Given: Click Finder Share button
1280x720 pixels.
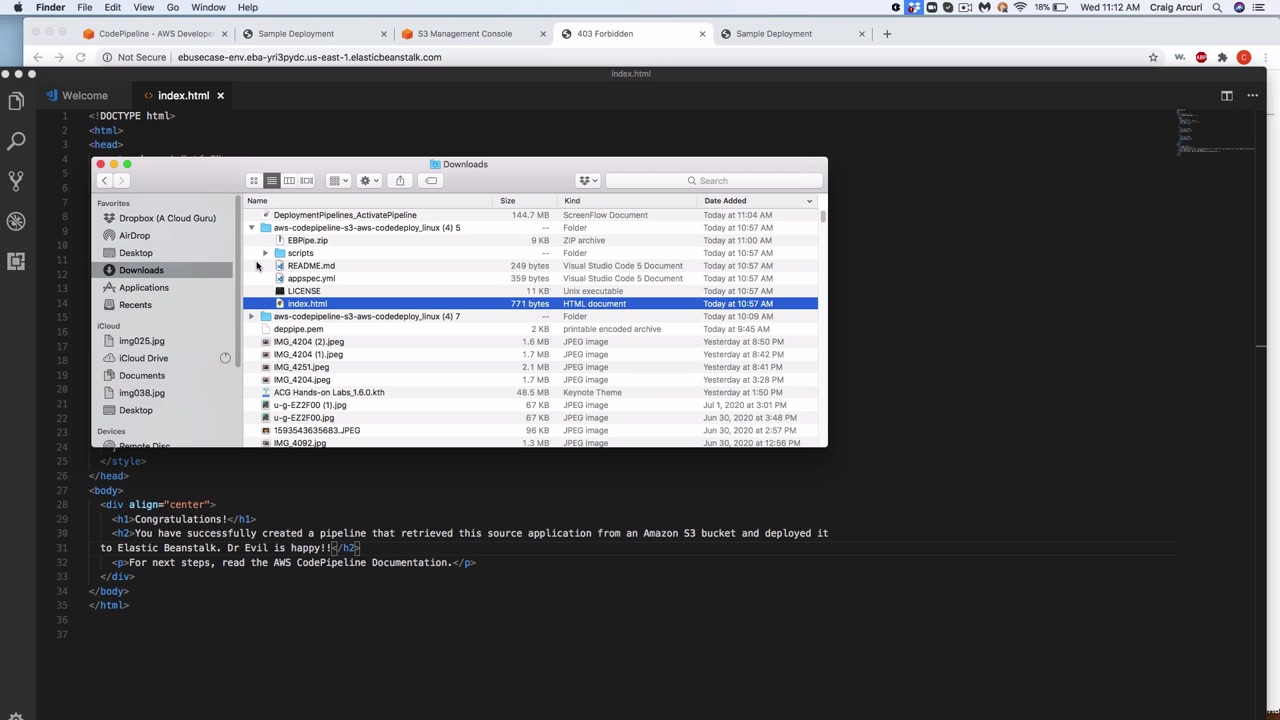Looking at the screenshot, I should point(400,181).
